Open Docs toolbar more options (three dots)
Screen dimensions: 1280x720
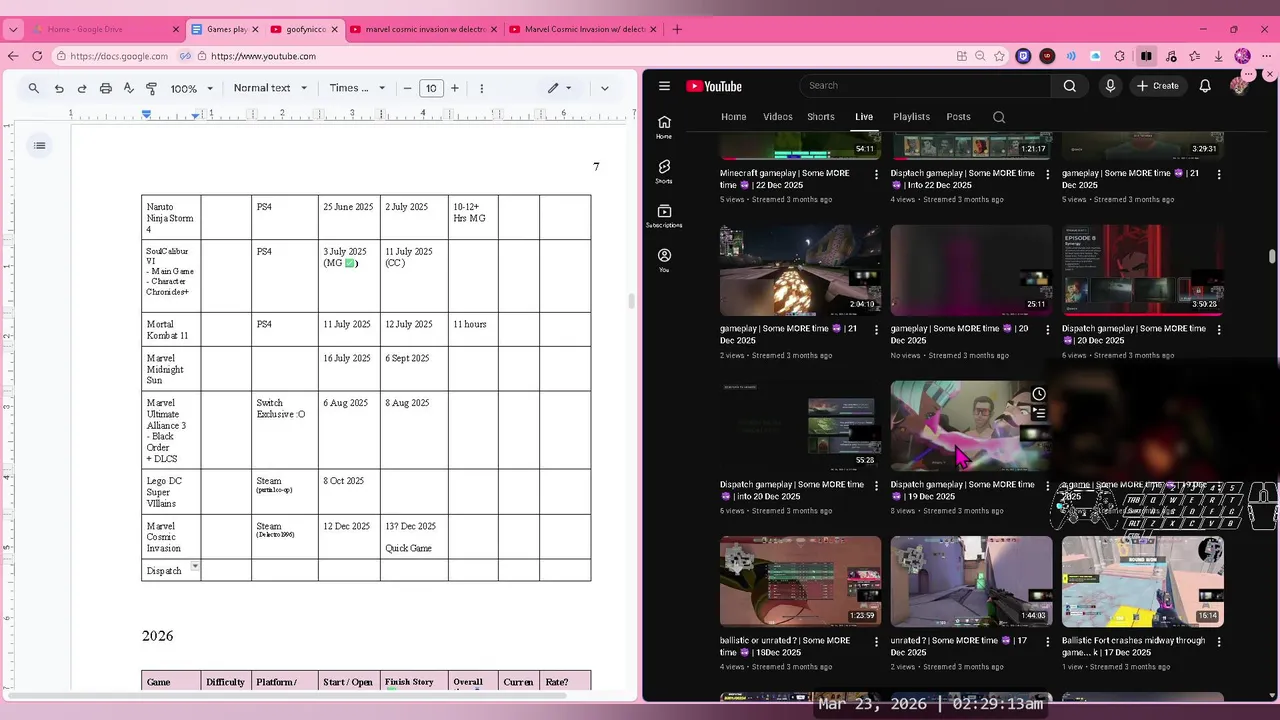pyautogui.click(x=481, y=88)
